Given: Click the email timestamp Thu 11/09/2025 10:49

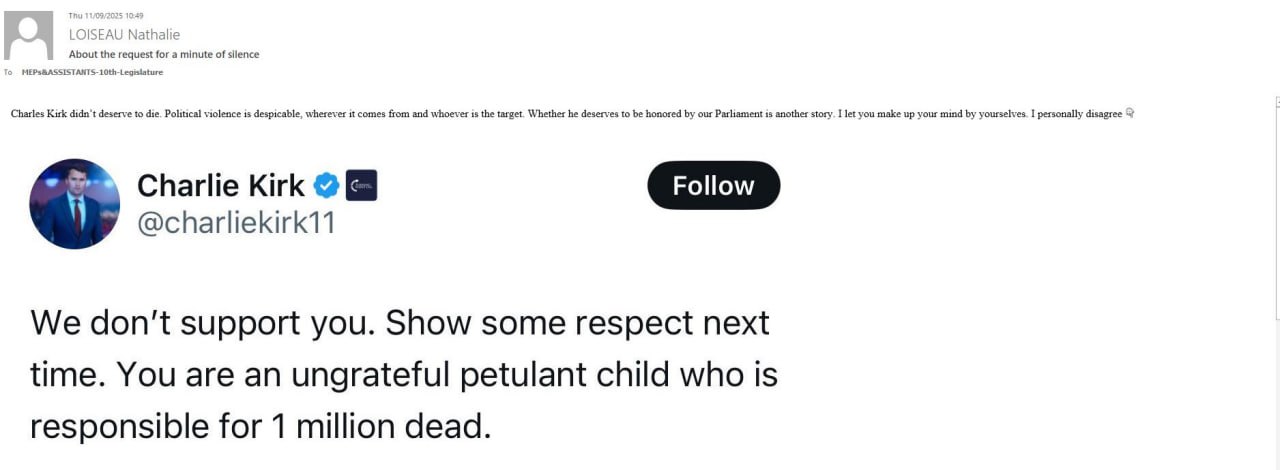Looking at the screenshot, I should click(x=91, y=16).
